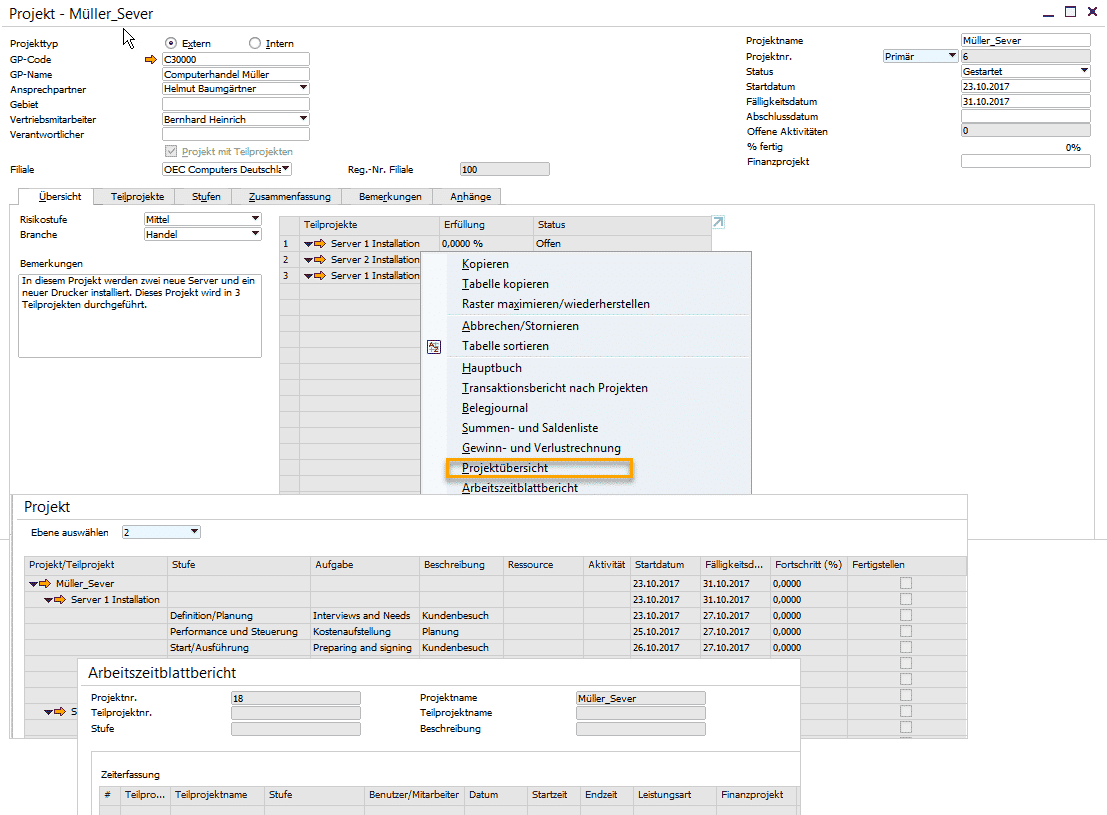Click the Erfüllung column header

click(486, 225)
